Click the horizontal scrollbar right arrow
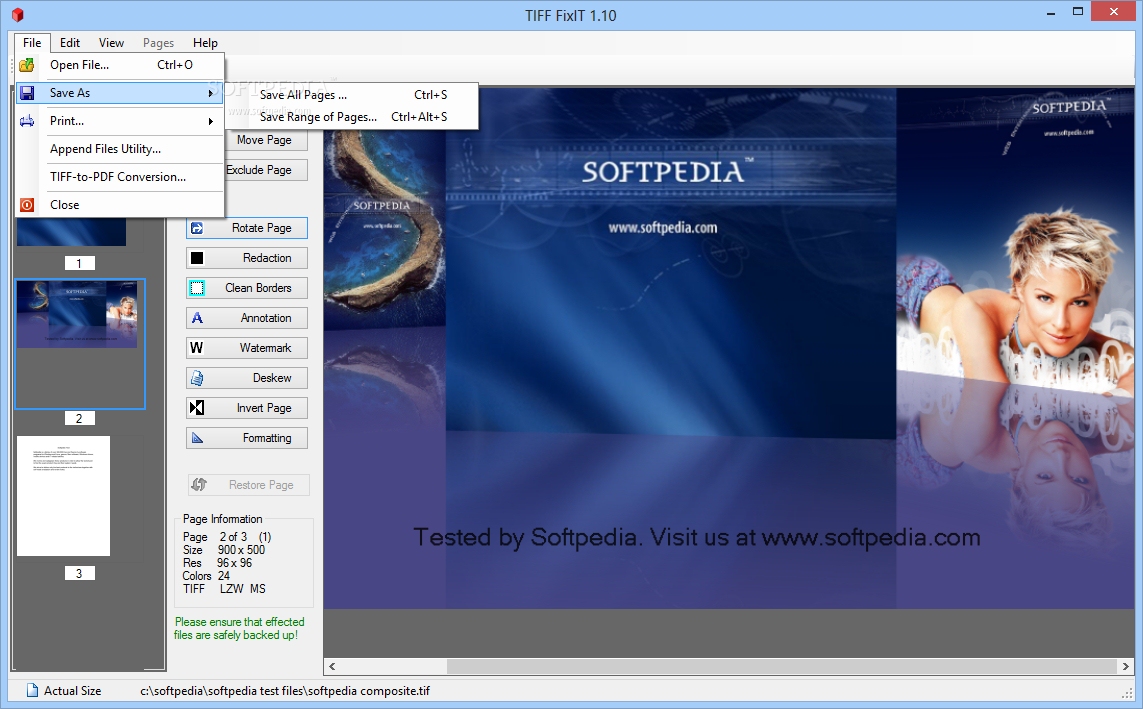Viewport: 1143px width, 709px height. tap(1126, 666)
